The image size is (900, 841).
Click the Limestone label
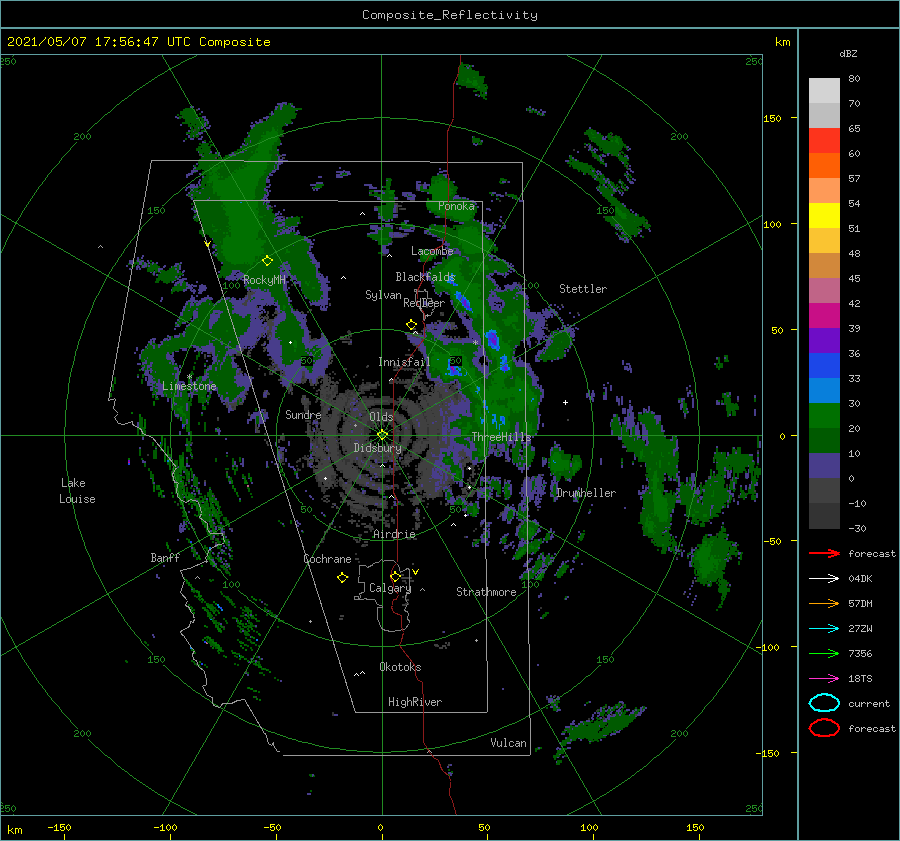pyautogui.click(x=189, y=386)
